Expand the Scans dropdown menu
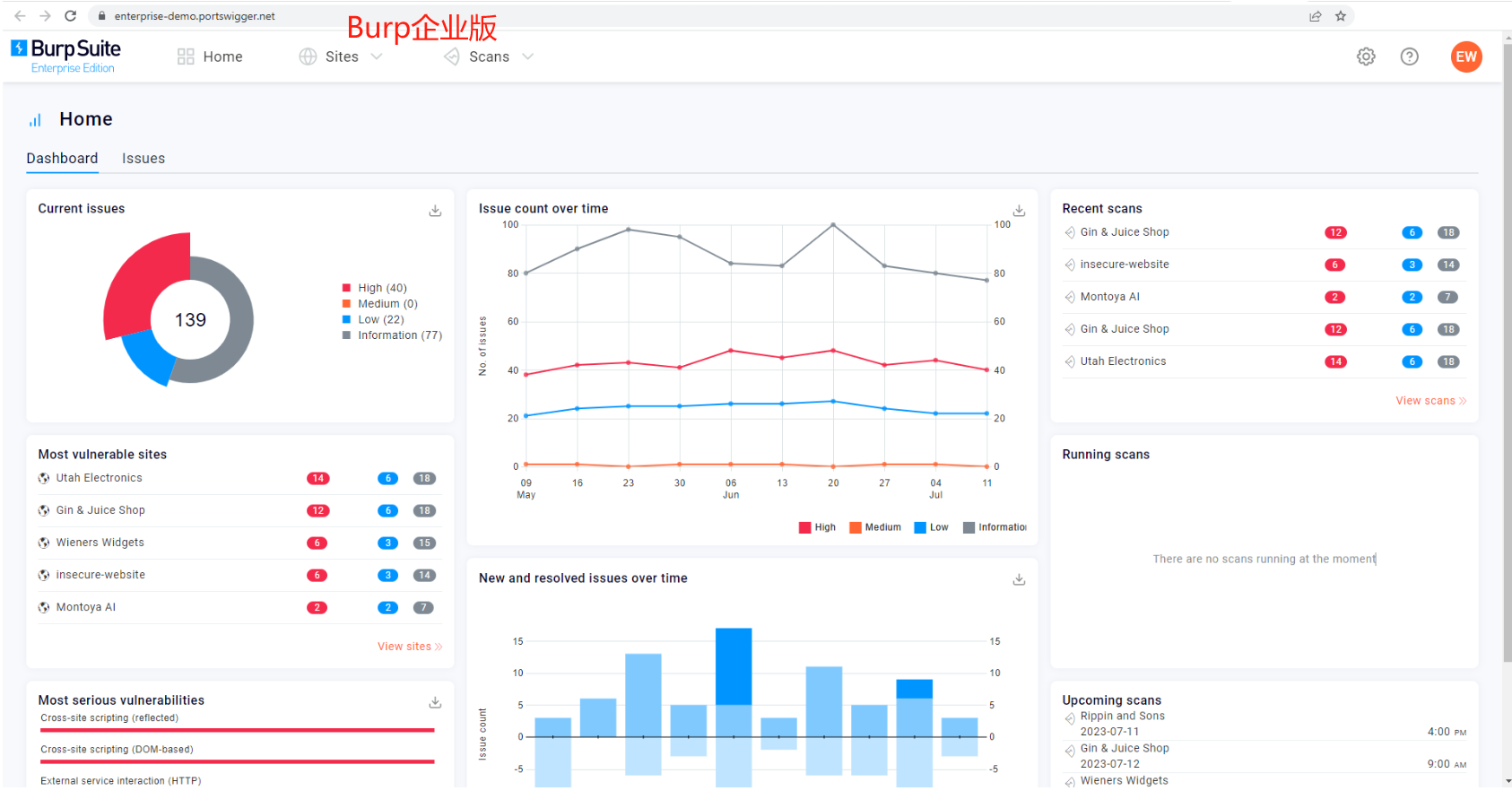Screen dimensions: 1512x808 490,56
